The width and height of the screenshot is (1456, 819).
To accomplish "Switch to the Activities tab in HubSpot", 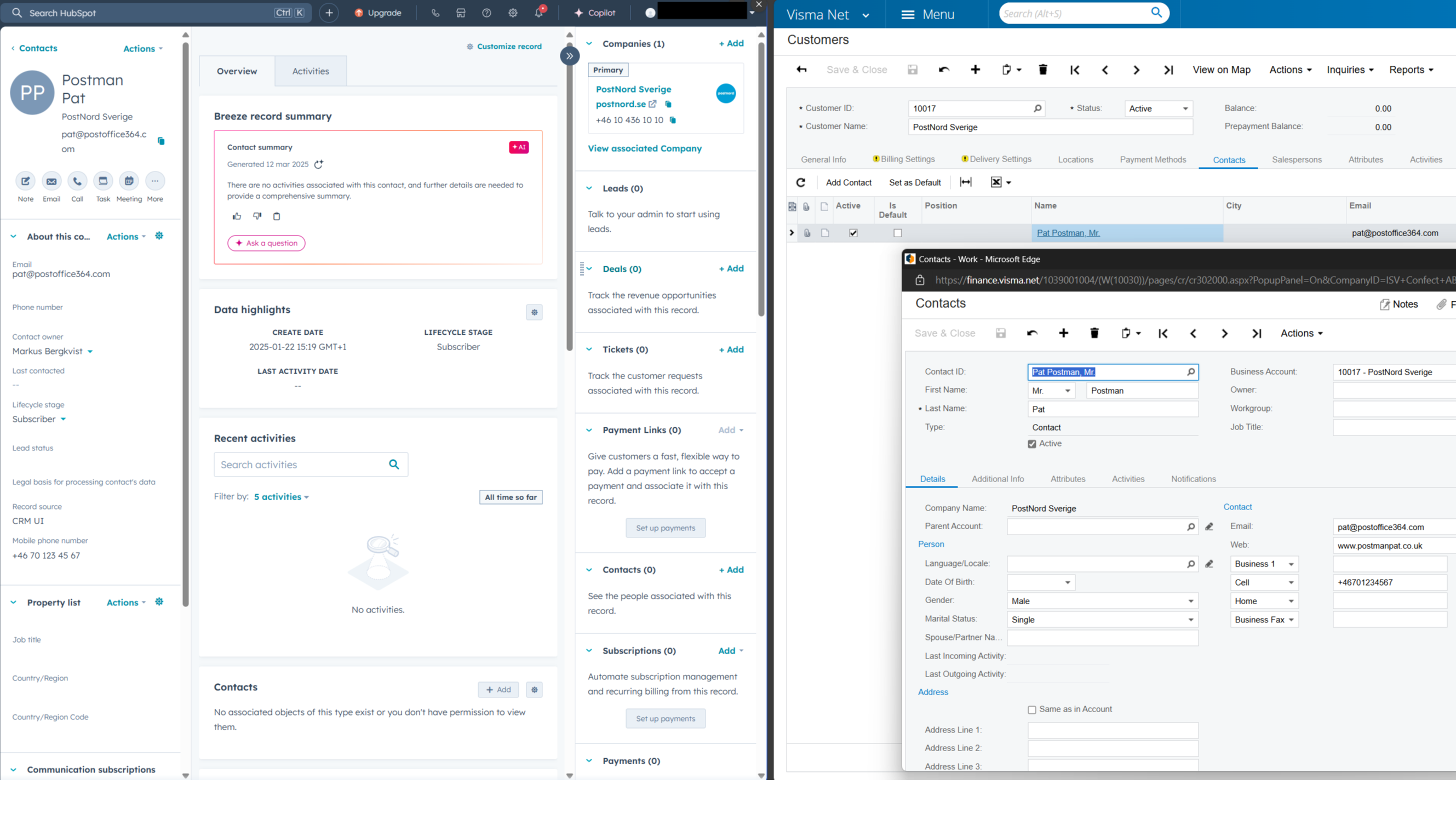I will 310,71.
